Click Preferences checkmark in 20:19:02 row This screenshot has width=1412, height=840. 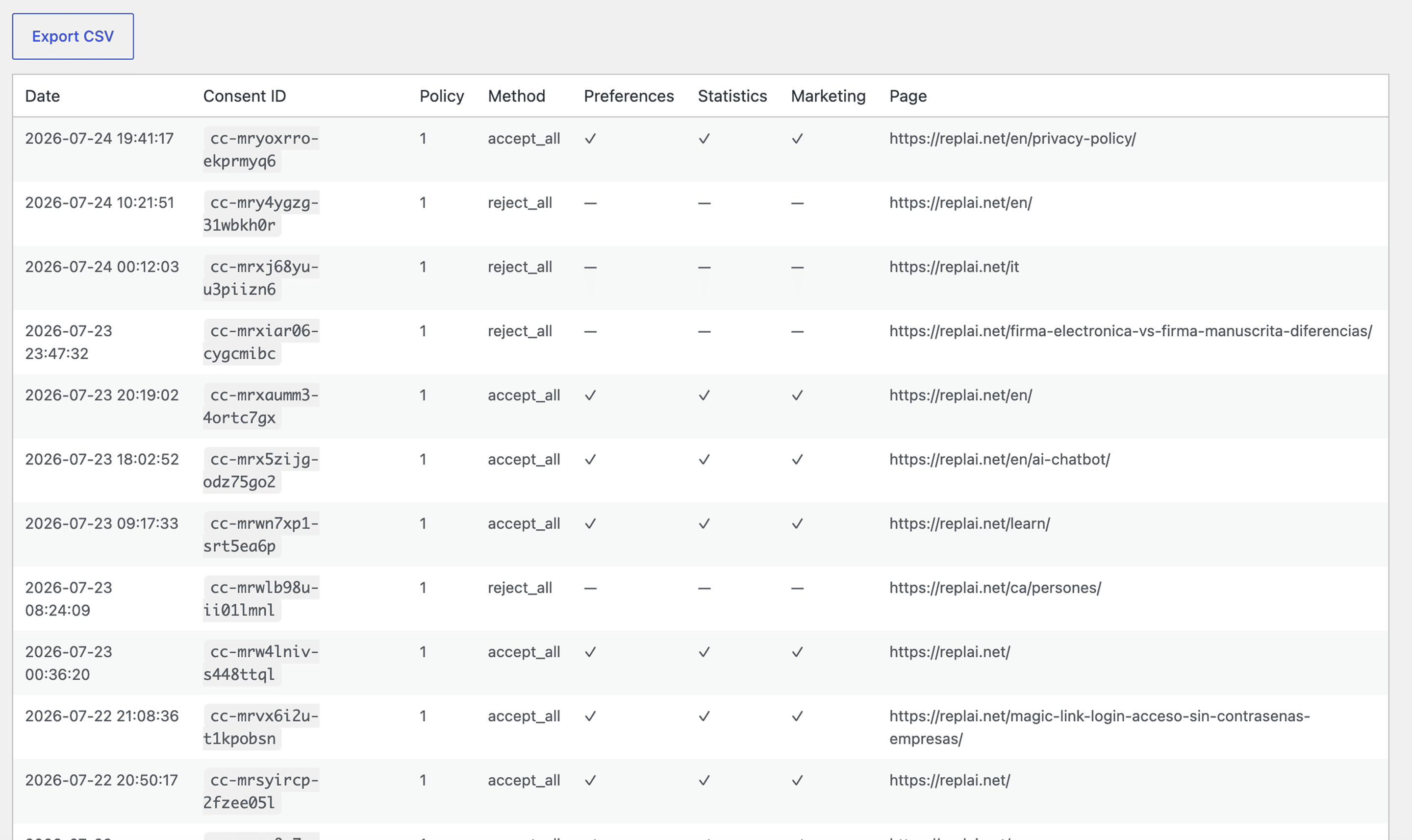pos(590,395)
